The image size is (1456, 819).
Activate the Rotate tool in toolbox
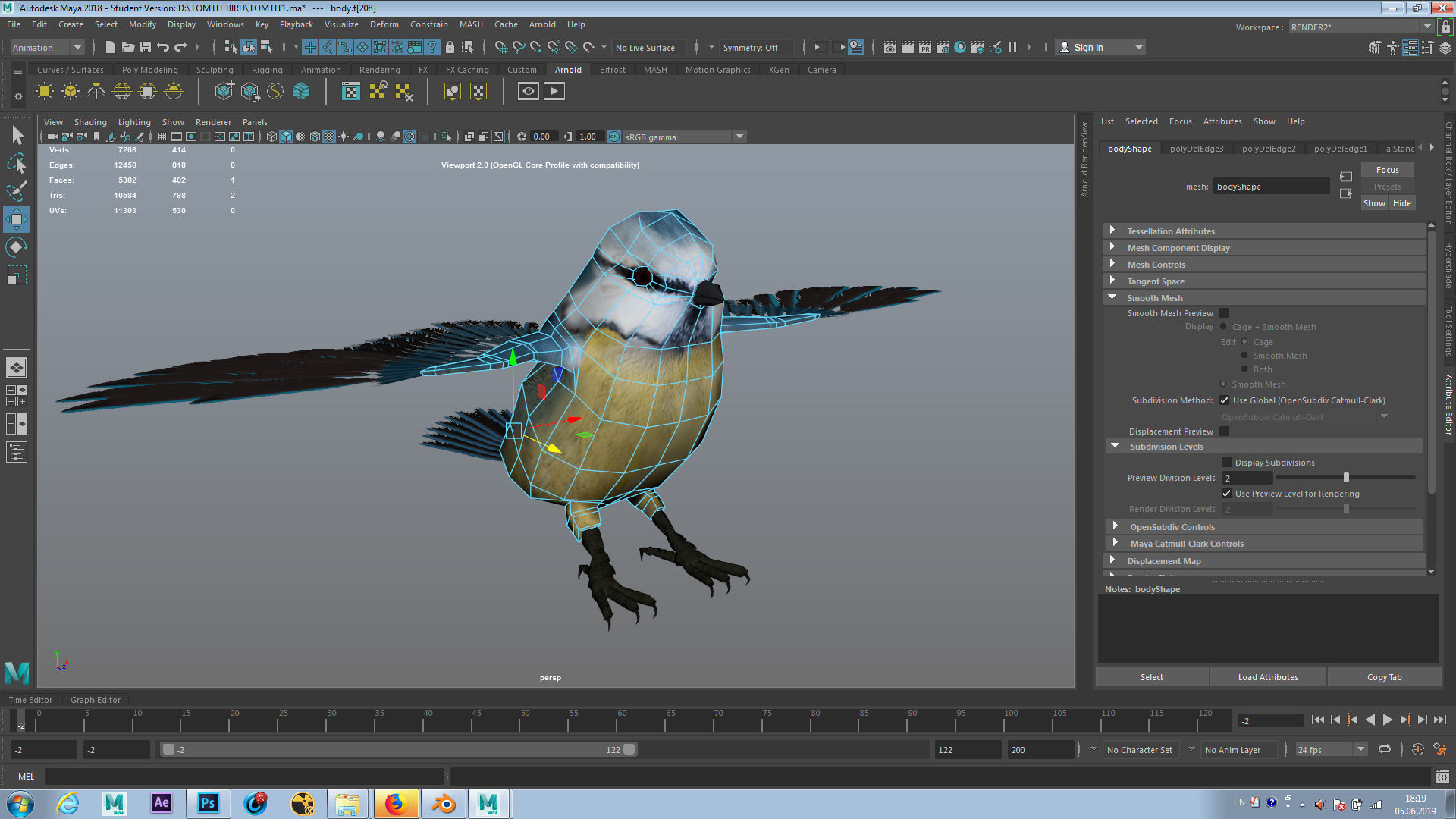pyautogui.click(x=17, y=246)
